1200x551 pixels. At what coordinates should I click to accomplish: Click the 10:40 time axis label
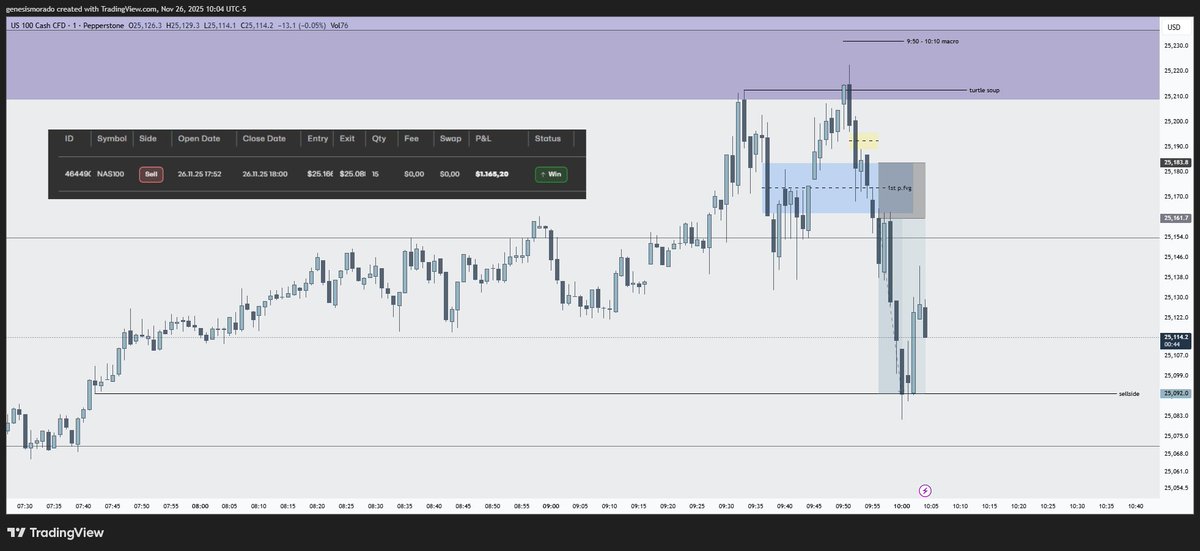(x=1134, y=507)
